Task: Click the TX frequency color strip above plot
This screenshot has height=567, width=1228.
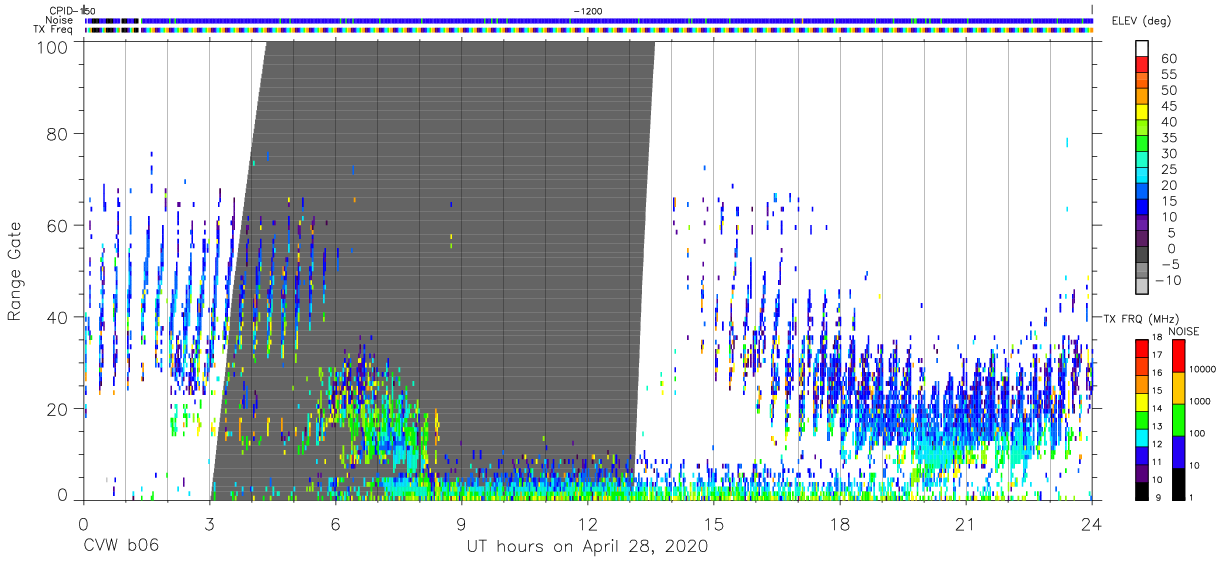Action: 588,30
